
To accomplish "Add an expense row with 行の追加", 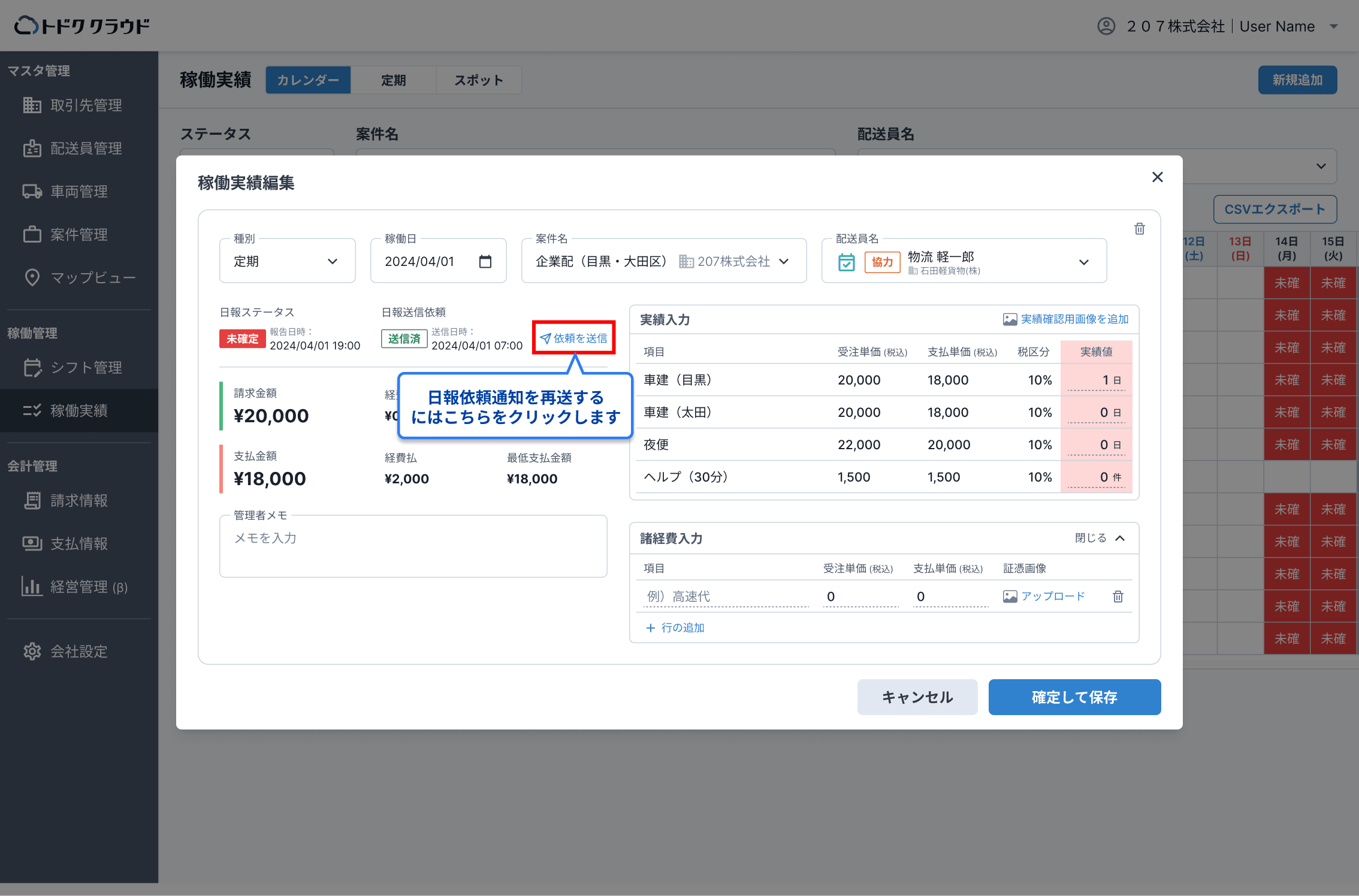I will pyautogui.click(x=675, y=628).
